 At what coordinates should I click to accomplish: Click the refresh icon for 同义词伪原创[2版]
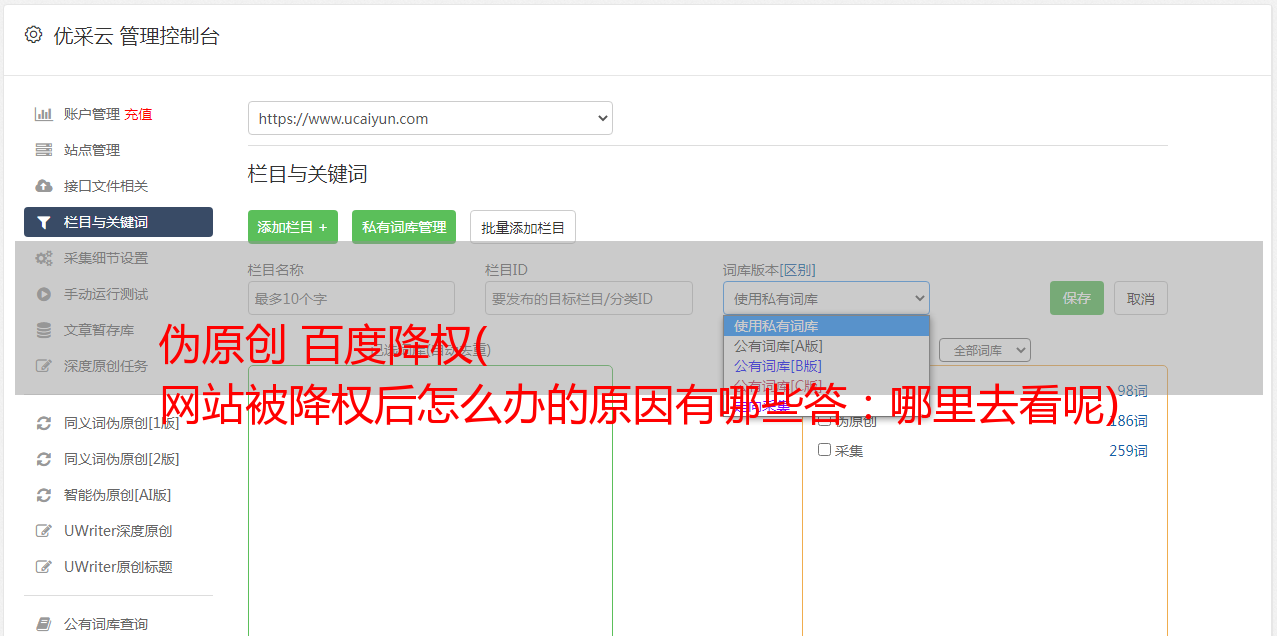(44, 459)
